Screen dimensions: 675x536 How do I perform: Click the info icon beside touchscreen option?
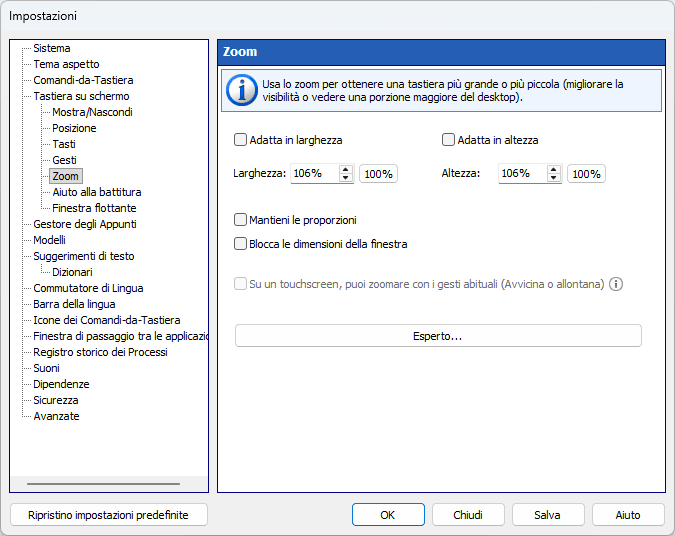[616, 284]
